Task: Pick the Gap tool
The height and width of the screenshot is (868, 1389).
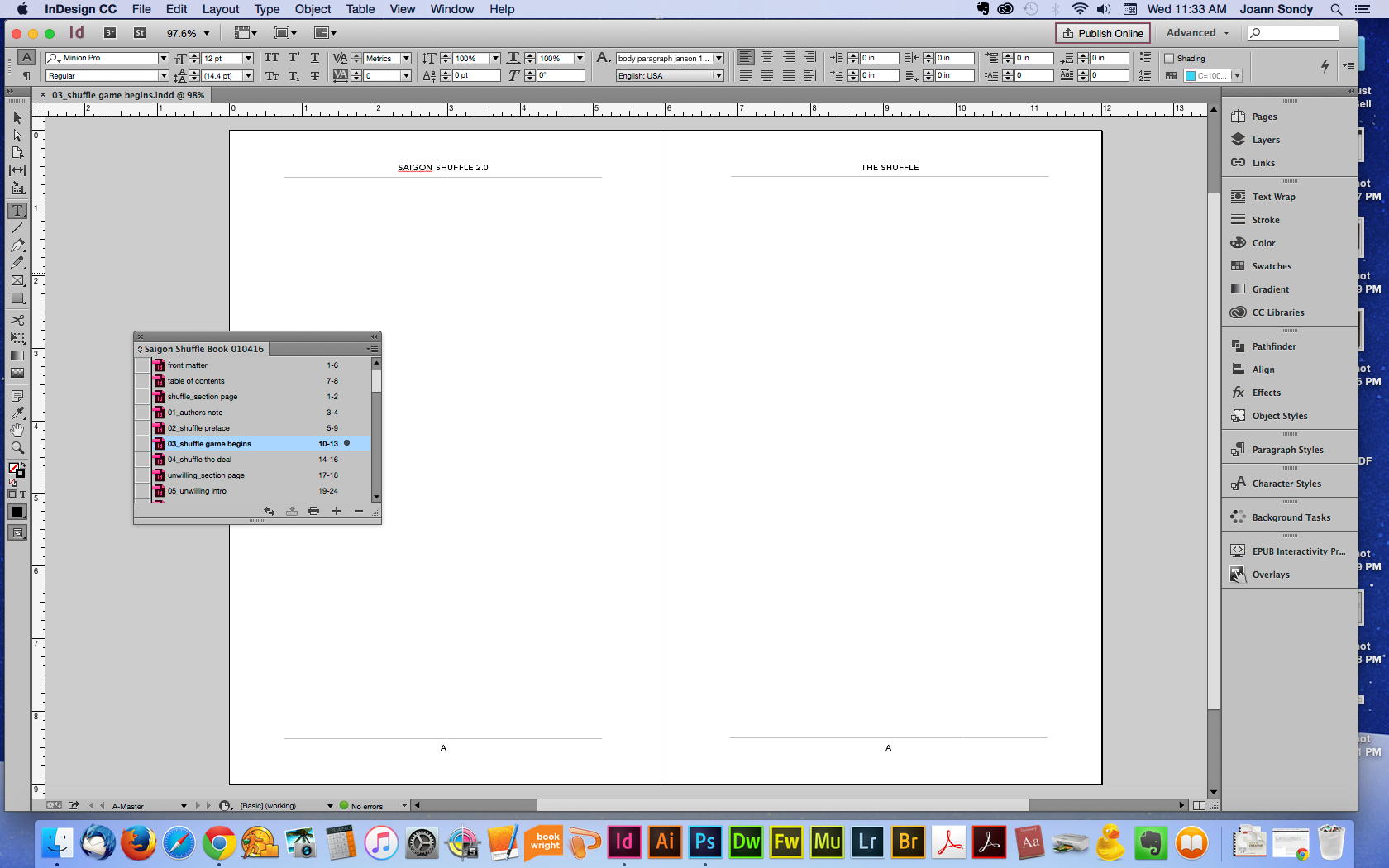Action: click(x=17, y=170)
